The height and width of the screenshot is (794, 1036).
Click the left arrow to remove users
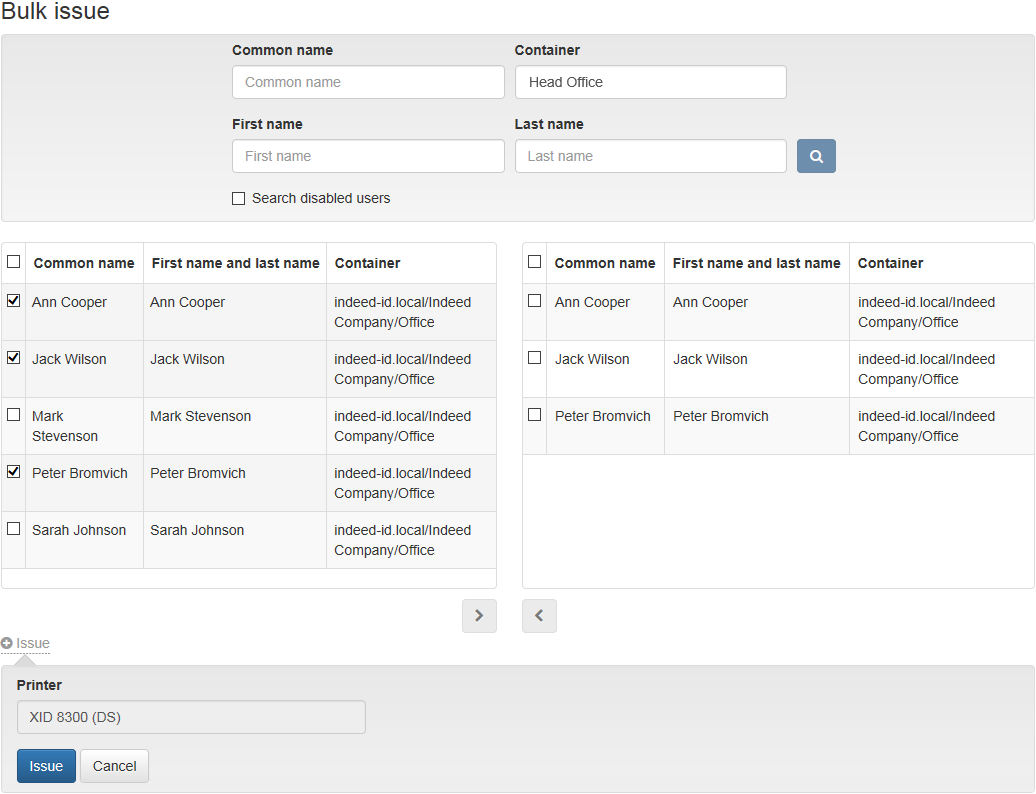tap(539, 616)
